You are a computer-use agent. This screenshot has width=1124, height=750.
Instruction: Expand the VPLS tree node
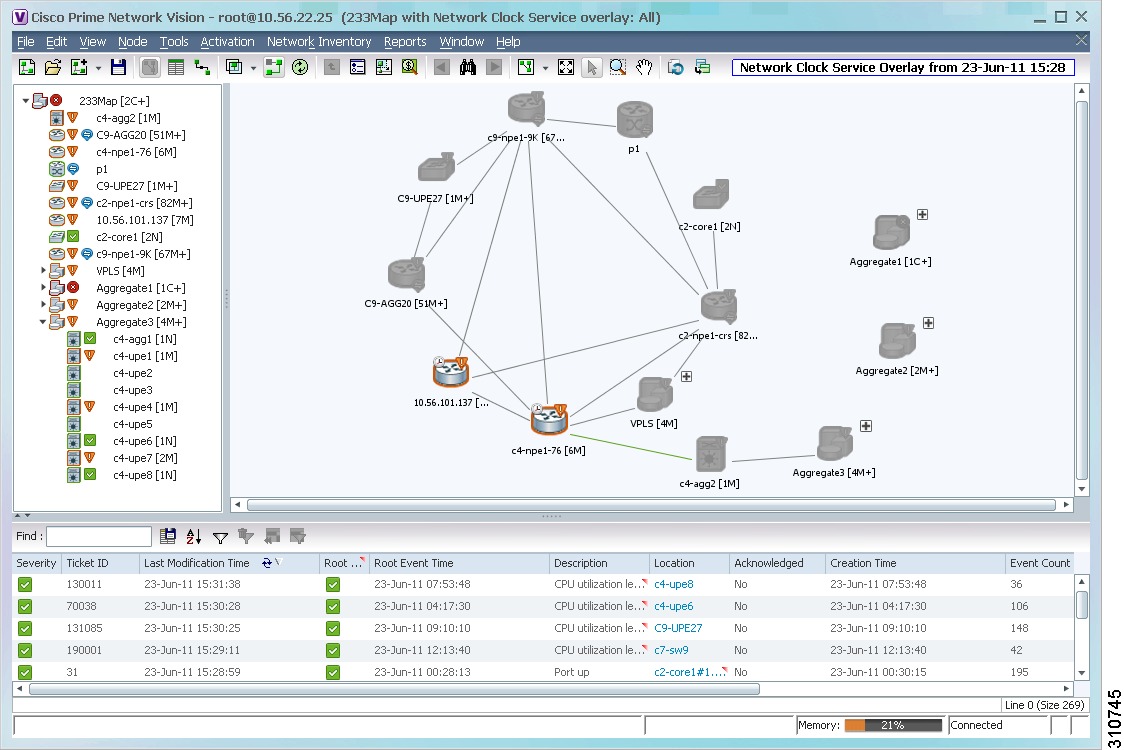43,271
